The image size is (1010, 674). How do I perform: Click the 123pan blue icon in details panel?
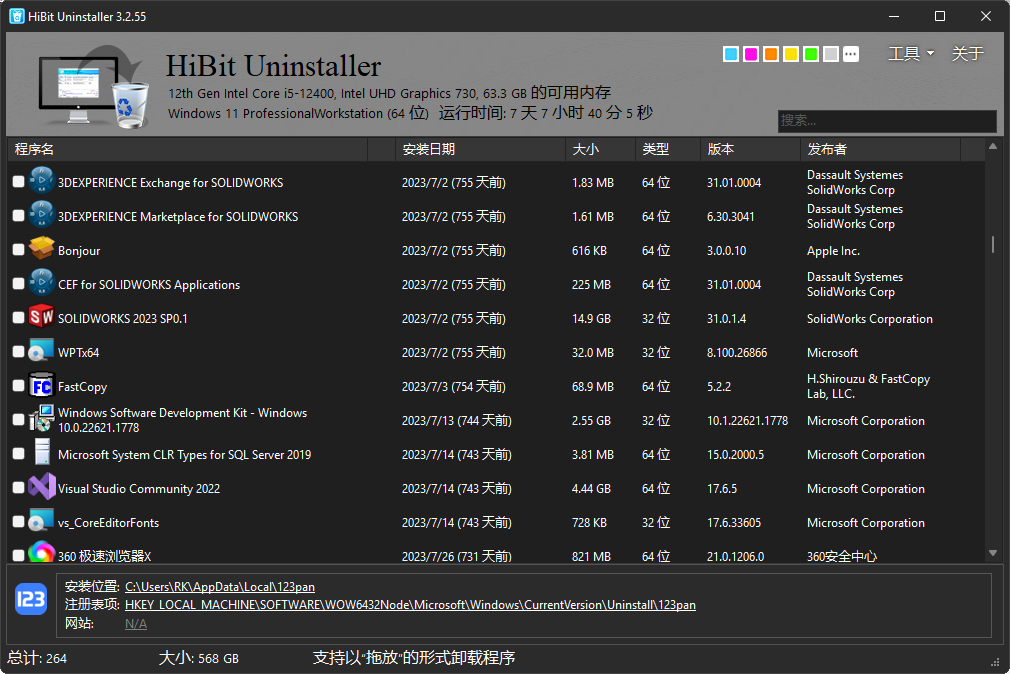point(31,600)
